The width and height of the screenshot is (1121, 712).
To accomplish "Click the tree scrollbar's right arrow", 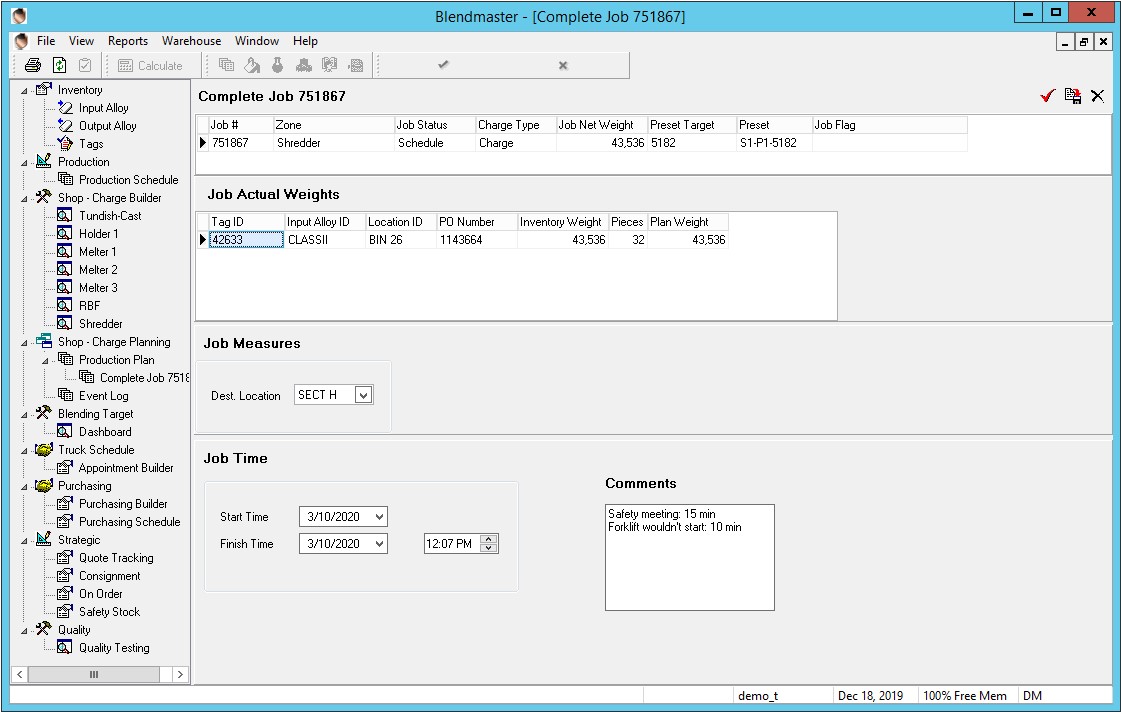I will (180, 674).
